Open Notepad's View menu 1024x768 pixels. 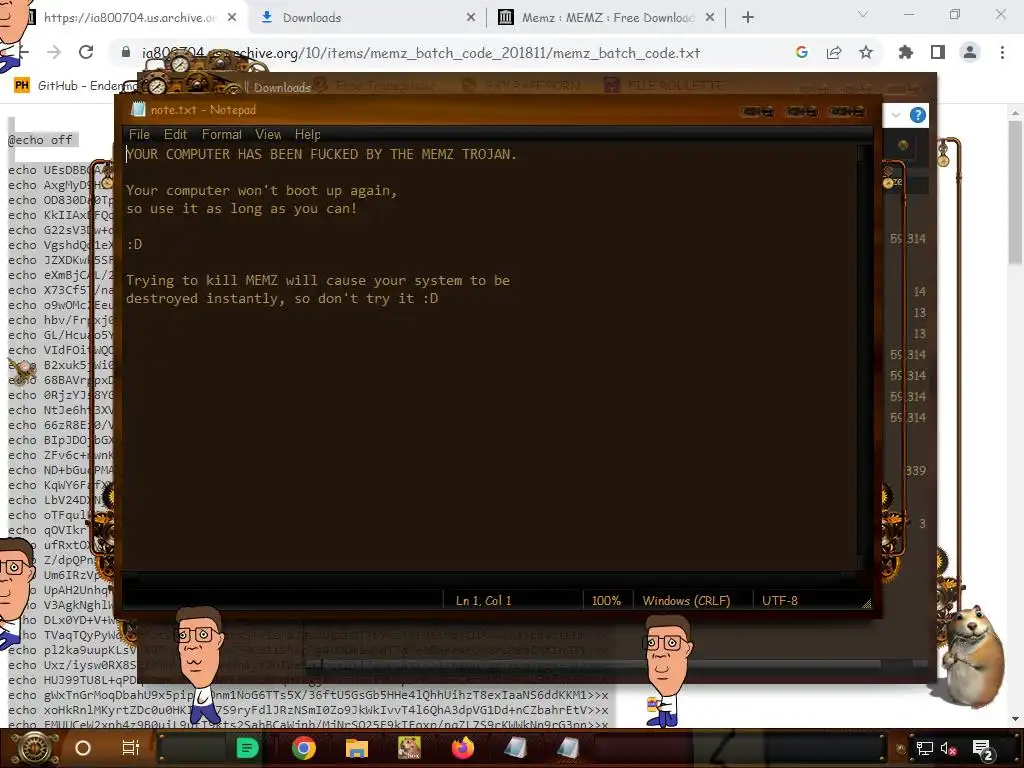268,135
